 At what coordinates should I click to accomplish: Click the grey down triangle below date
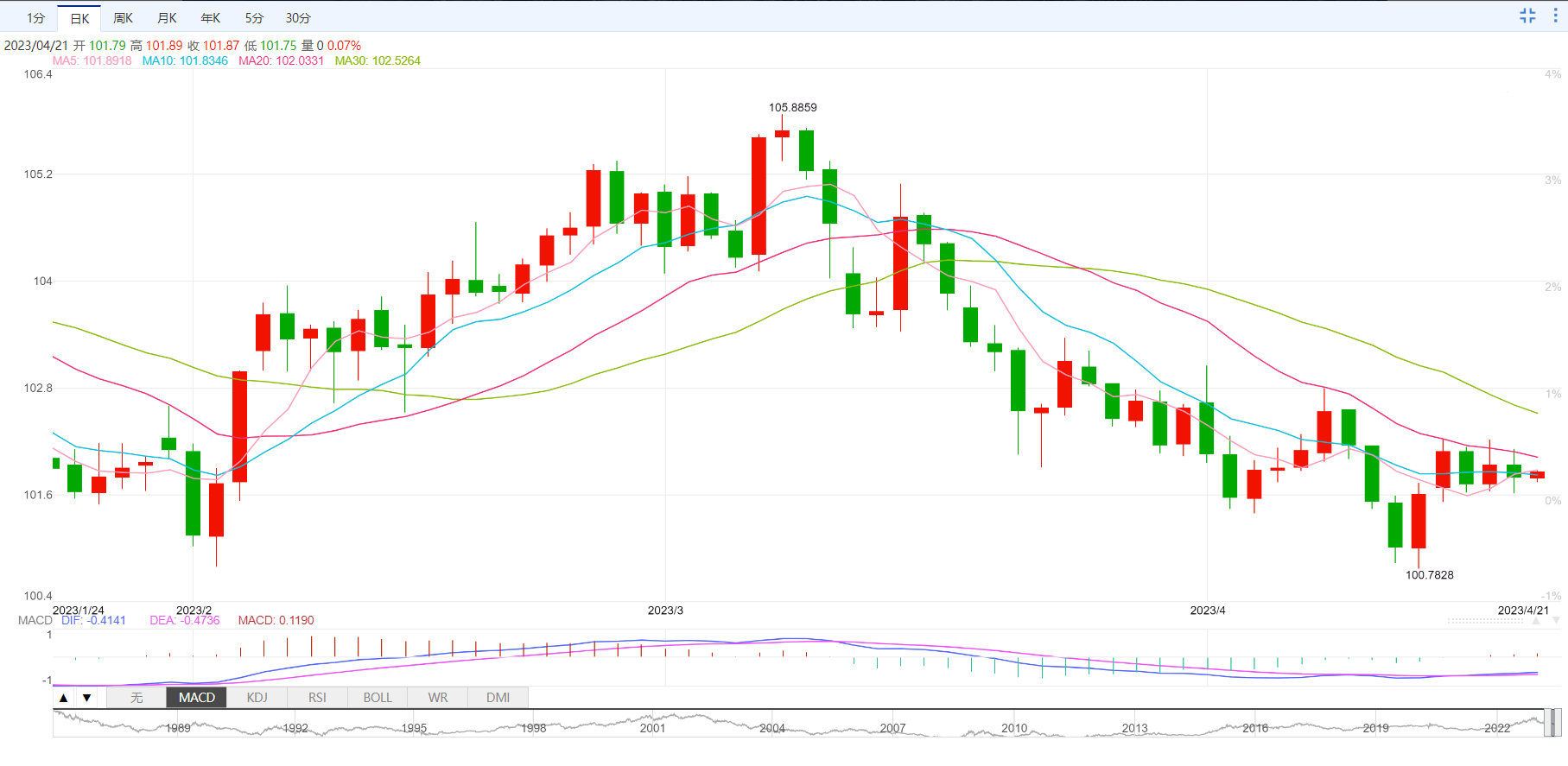1556,620
